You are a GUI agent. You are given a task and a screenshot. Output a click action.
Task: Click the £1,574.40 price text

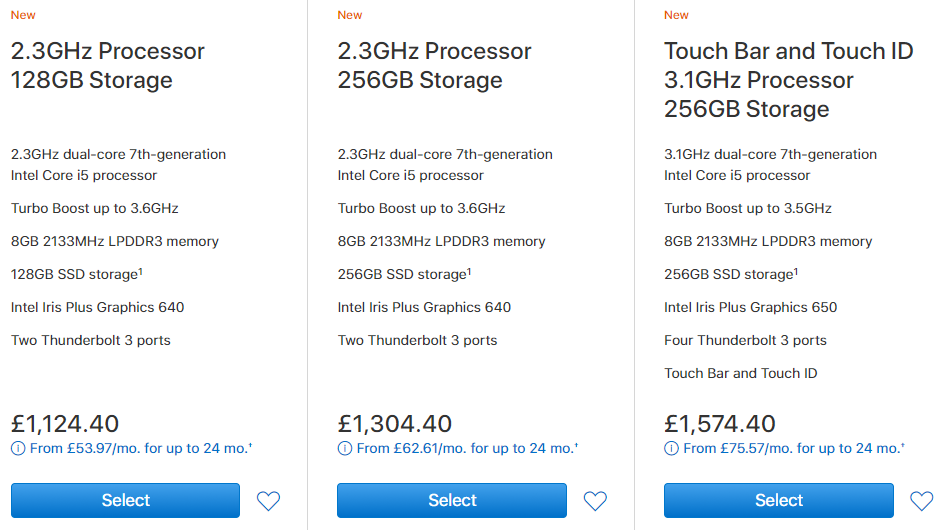point(720,424)
